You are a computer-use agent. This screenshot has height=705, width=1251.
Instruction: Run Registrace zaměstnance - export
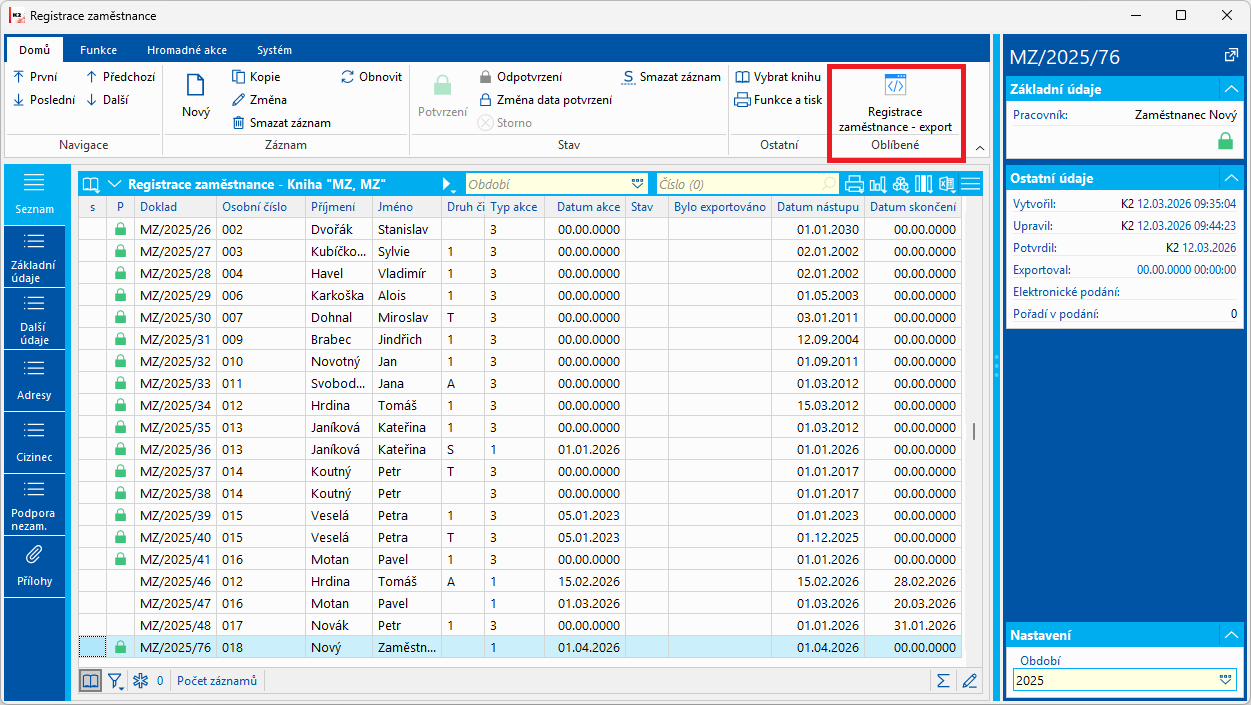pos(895,102)
